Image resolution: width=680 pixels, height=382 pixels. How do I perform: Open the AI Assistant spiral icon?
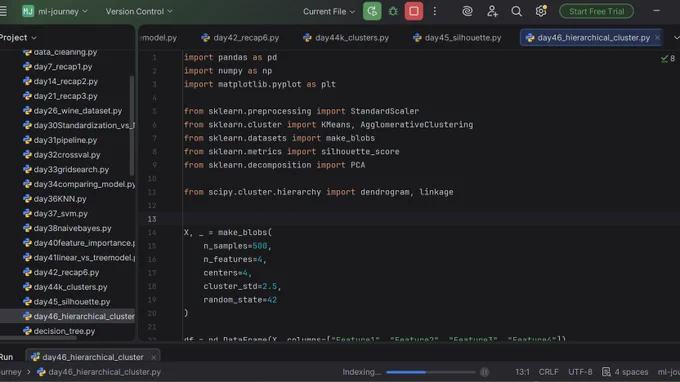(x=467, y=11)
